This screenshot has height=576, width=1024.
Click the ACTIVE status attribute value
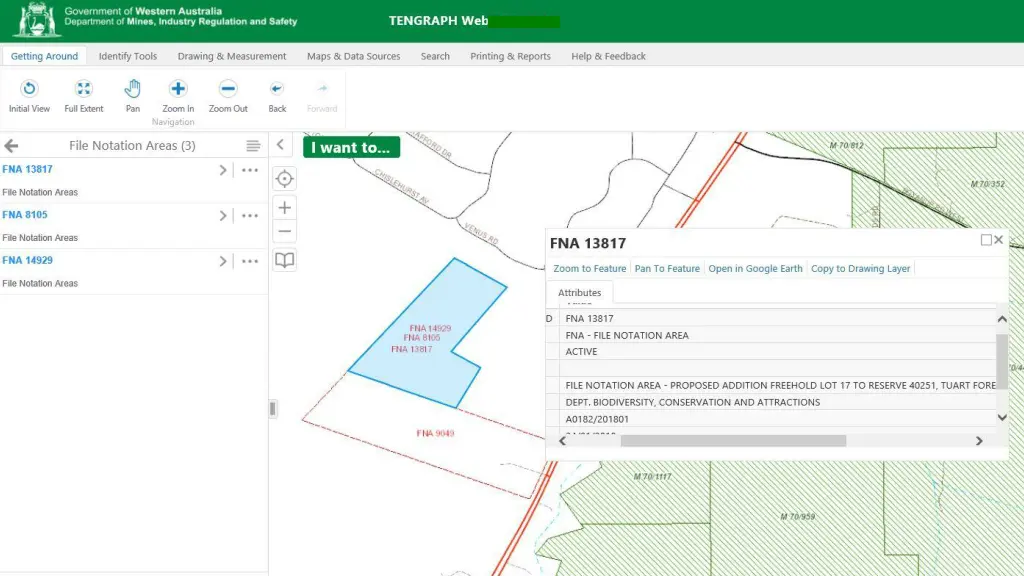(x=581, y=351)
